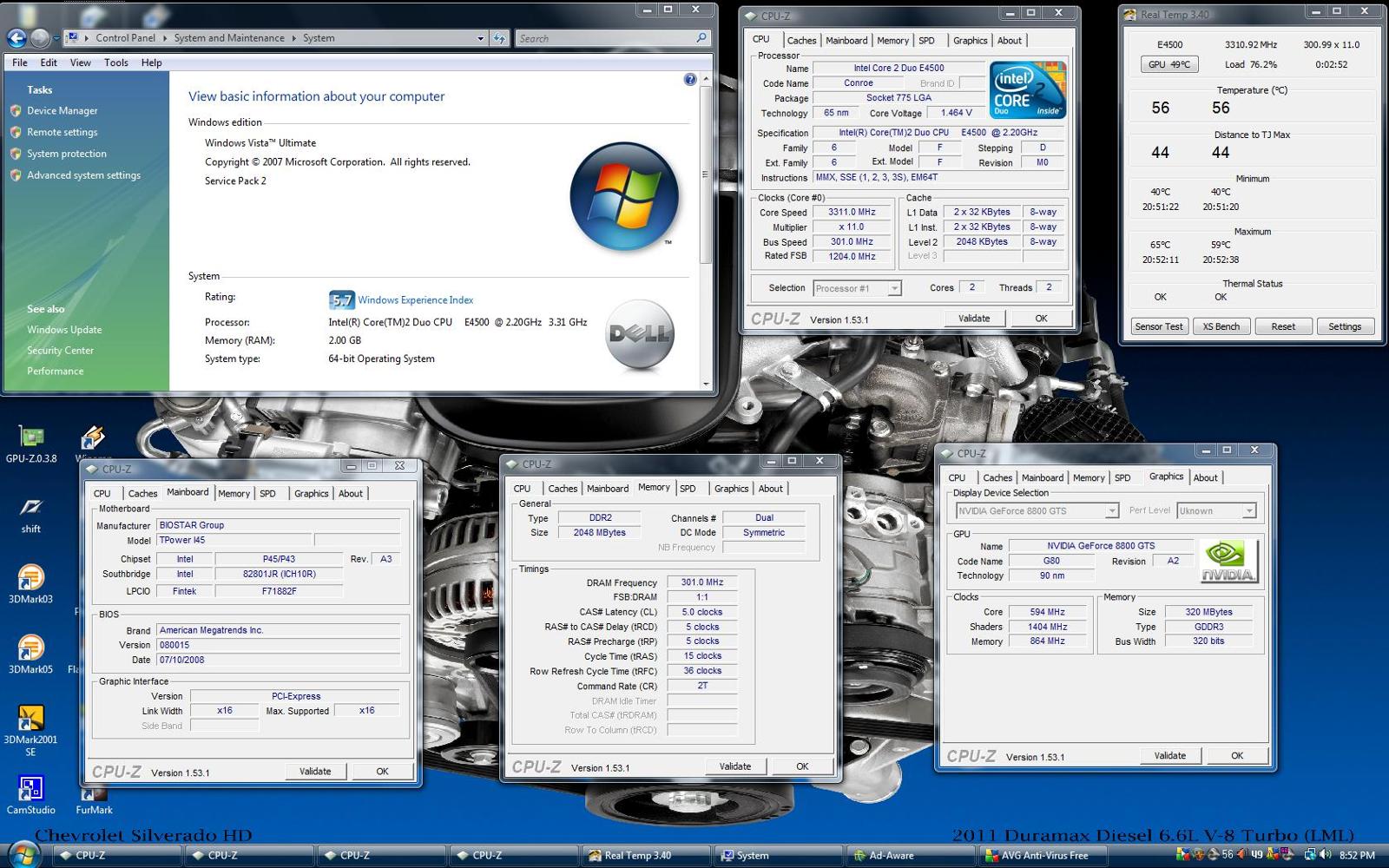Launch 3DMark03 from desktop
The image size is (1389, 868).
[x=31, y=585]
